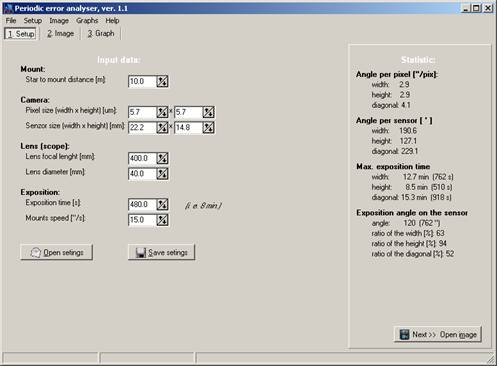Close the Periodic error analyser window
Image resolution: width=497 pixels, height=366 pixels.
click(x=488, y=8)
